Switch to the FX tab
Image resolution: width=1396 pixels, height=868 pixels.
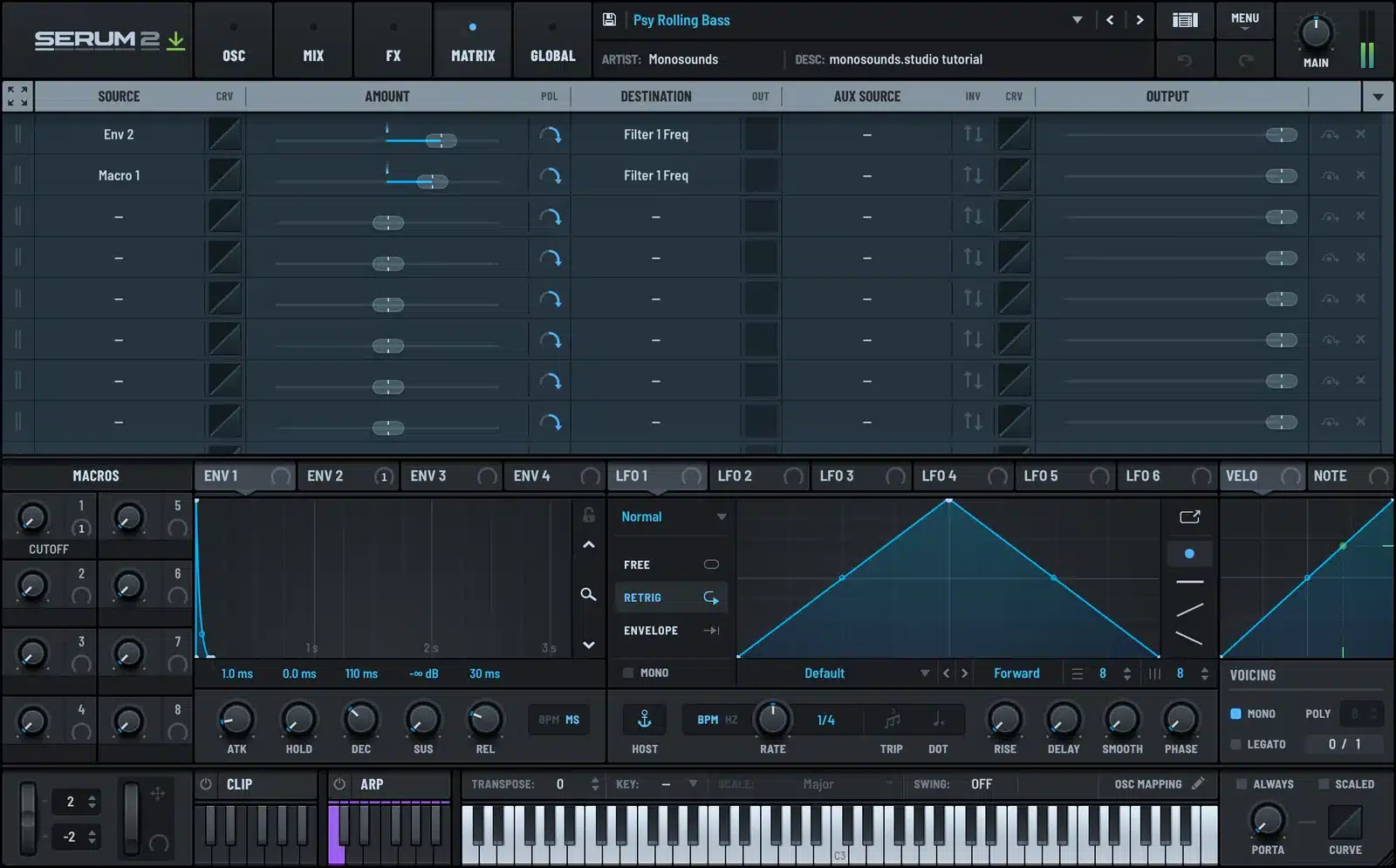click(x=393, y=41)
